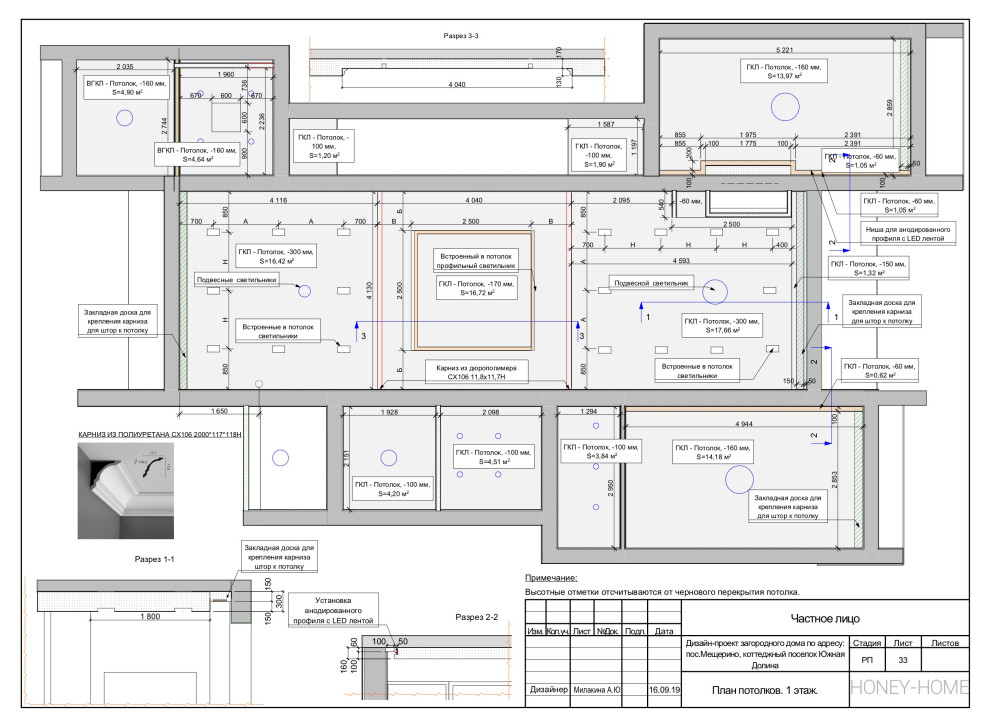Click the План потолков. 1 этаж title
The height and width of the screenshot is (728, 990).
(765, 689)
